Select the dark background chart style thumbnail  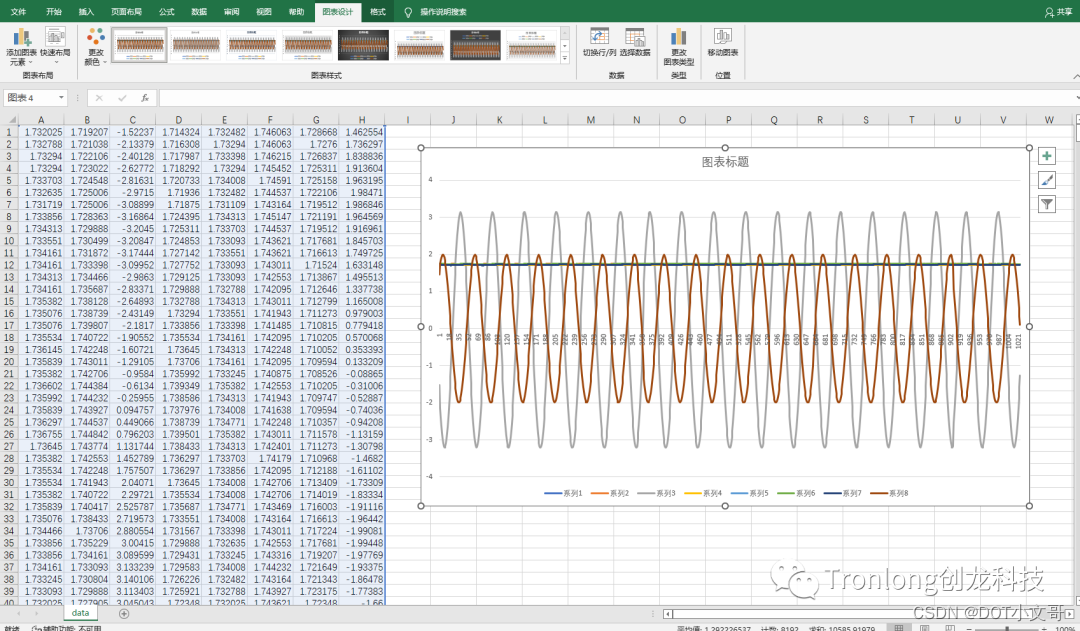pyautogui.click(x=363, y=45)
